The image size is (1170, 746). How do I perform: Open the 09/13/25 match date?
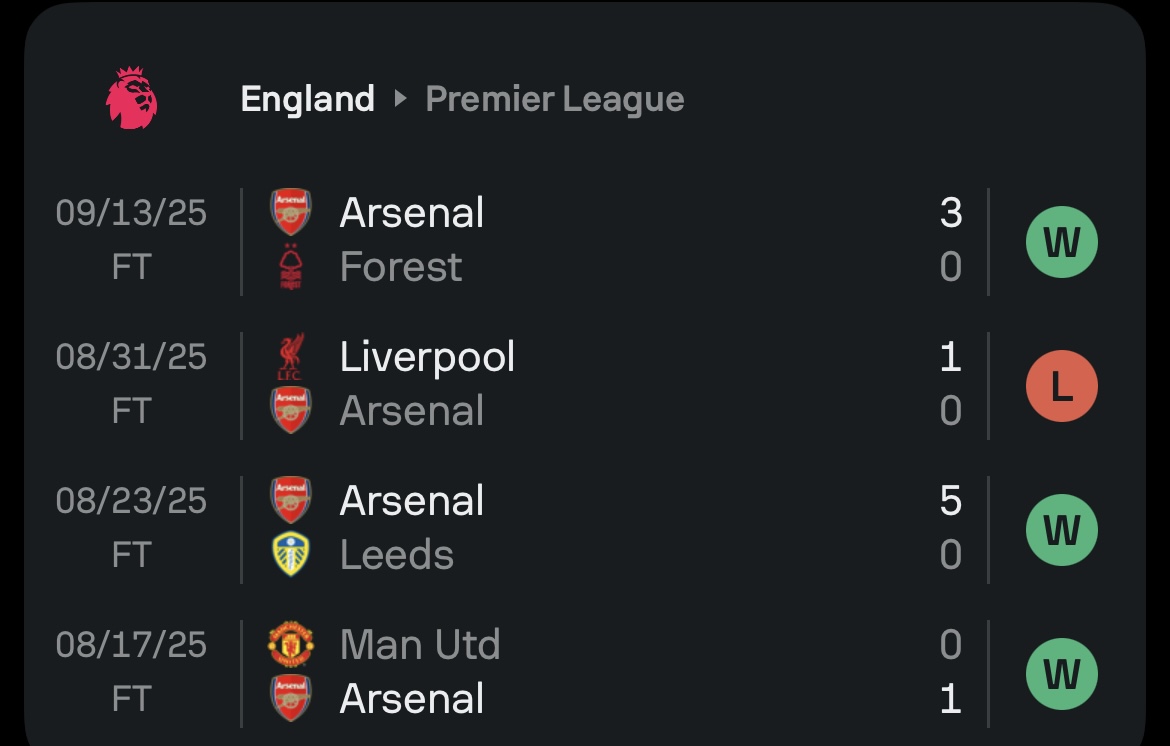131,213
